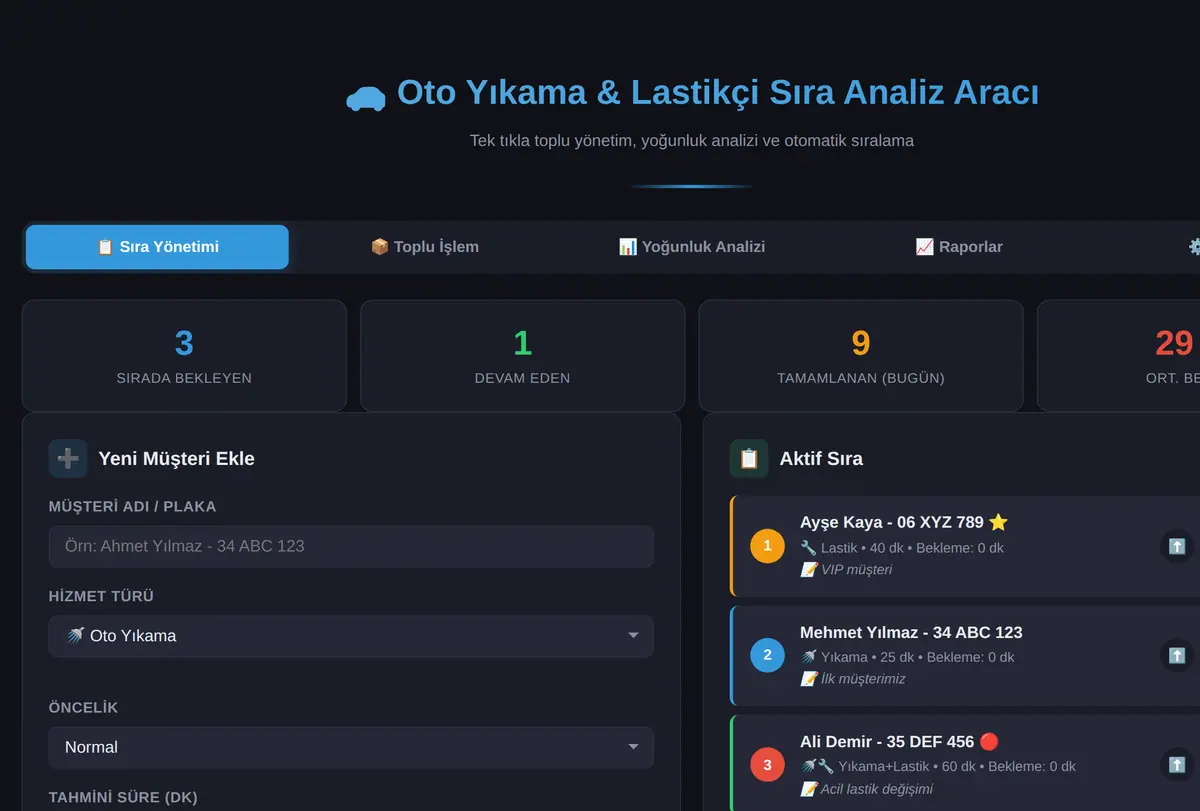Click the number 2 badge of Mehmet Yılmaz
The height and width of the screenshot is (811, 1200).
pyautogui.click(x=767, y=655)
